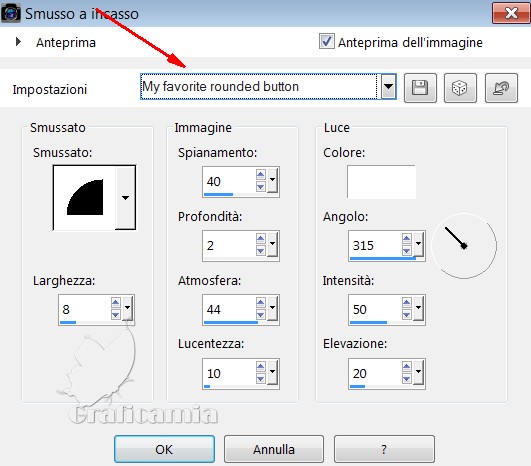Viewport: 531px width, 466px height.
Task: Decrease Profondità value with down arrow
Action: click(x=260, y=251)
